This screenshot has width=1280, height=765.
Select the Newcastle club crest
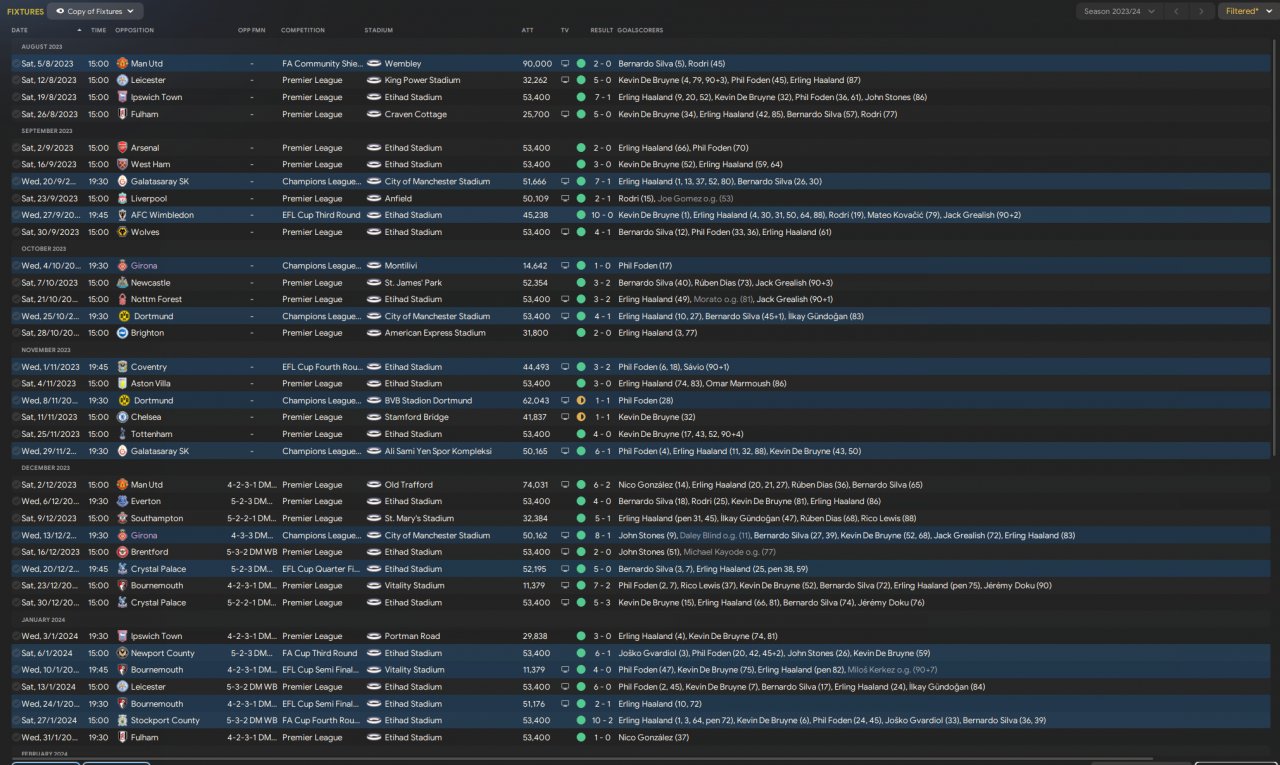point(122,283)
